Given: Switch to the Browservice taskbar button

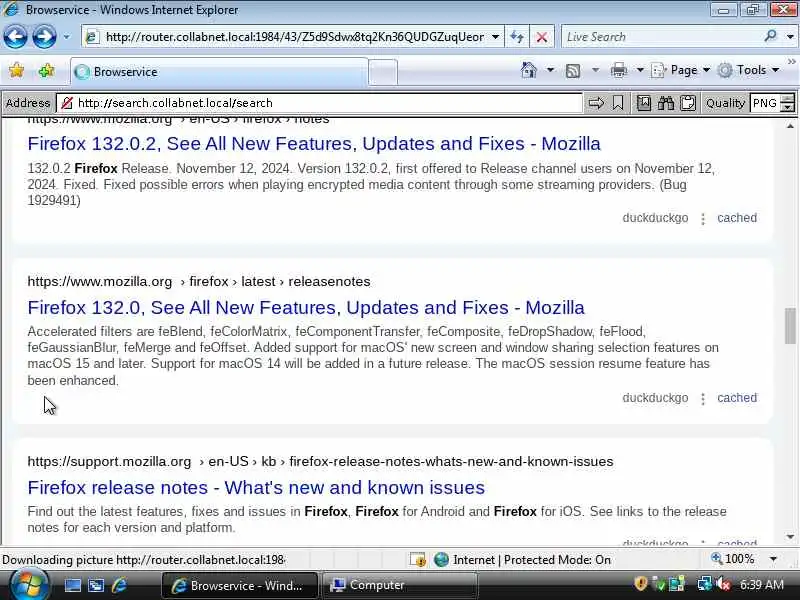Looking at the screenshot, I should (240, 585).
